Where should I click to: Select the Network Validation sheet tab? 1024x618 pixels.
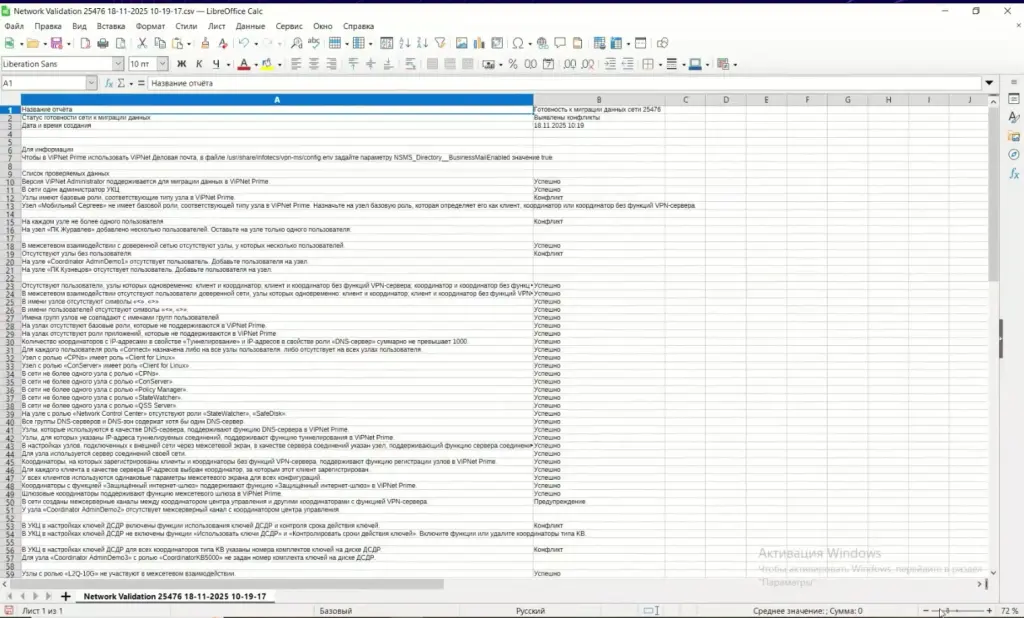[175, 596]
